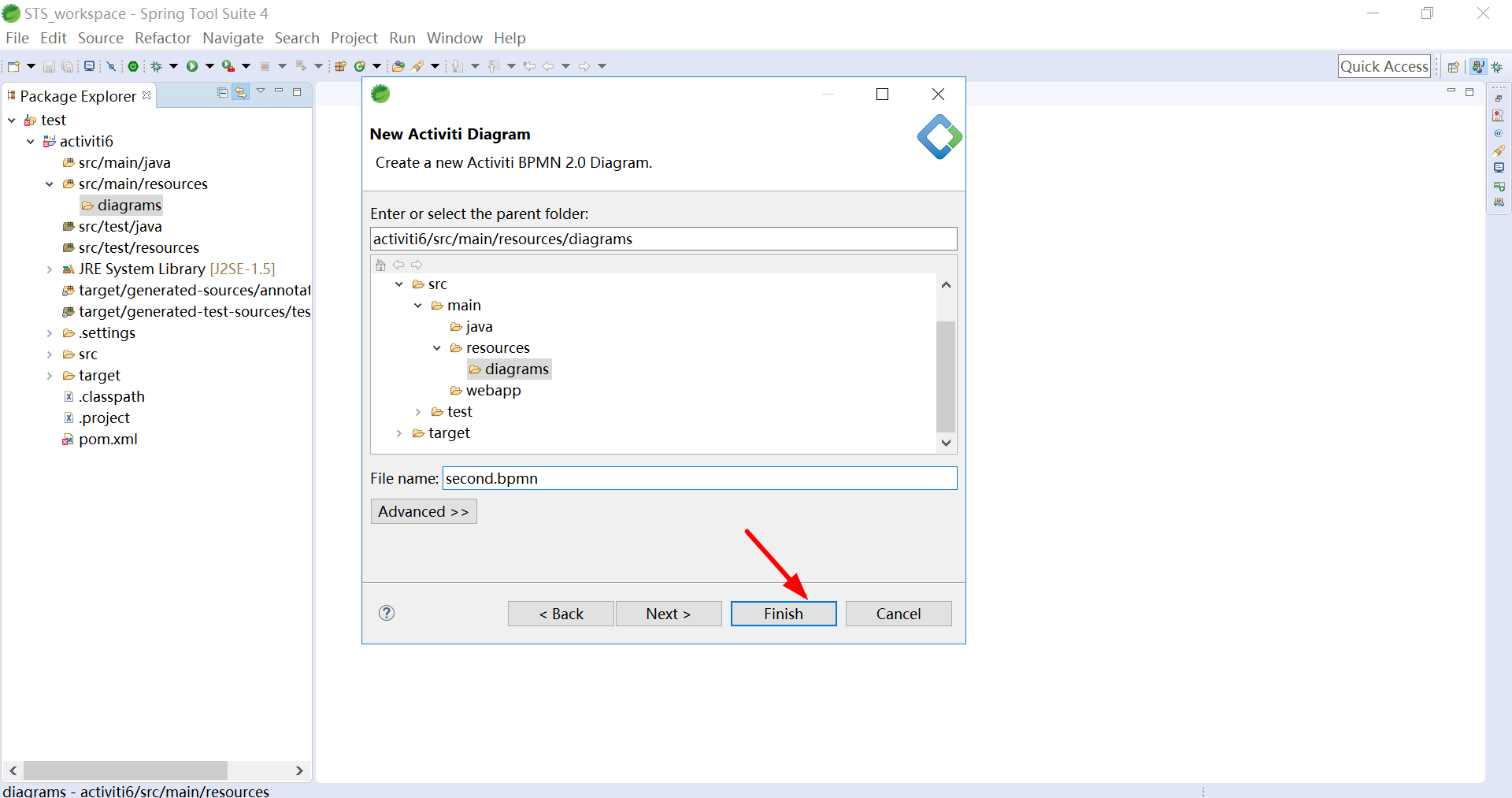Expand the test folder in dialog tree

[x=418, y=412]
